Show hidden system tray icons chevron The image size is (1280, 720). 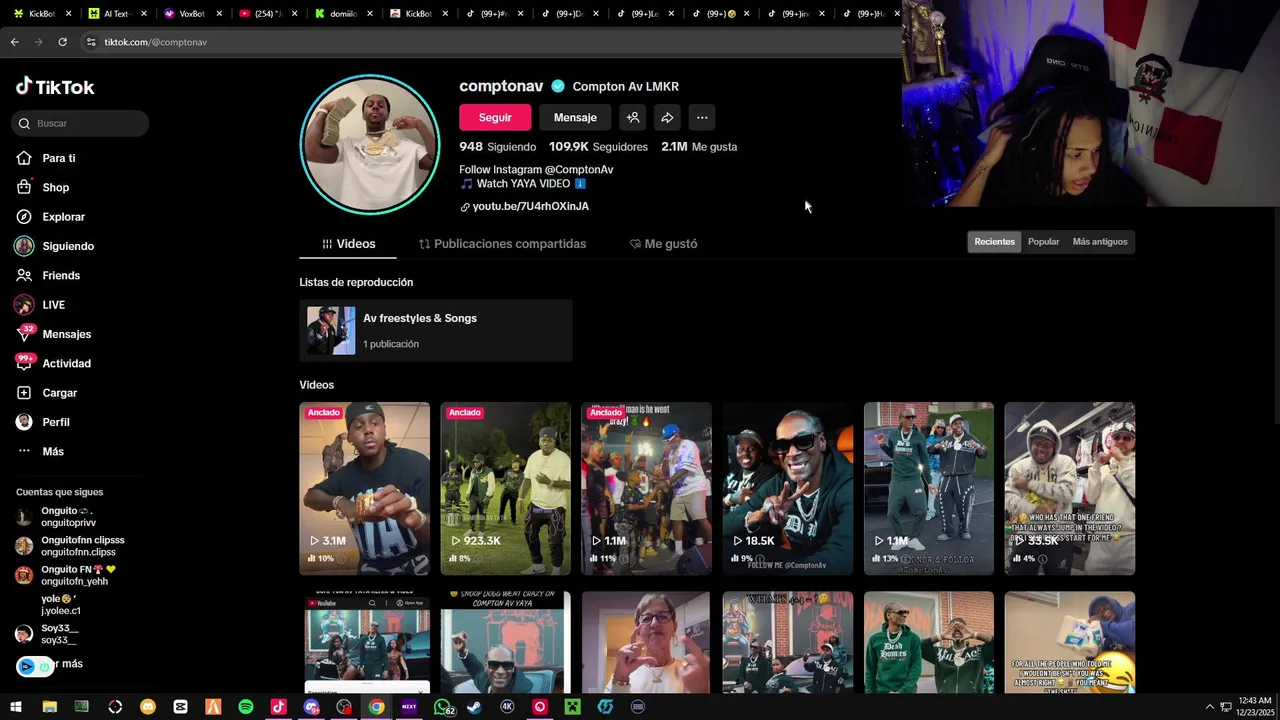pos(1209,707)
